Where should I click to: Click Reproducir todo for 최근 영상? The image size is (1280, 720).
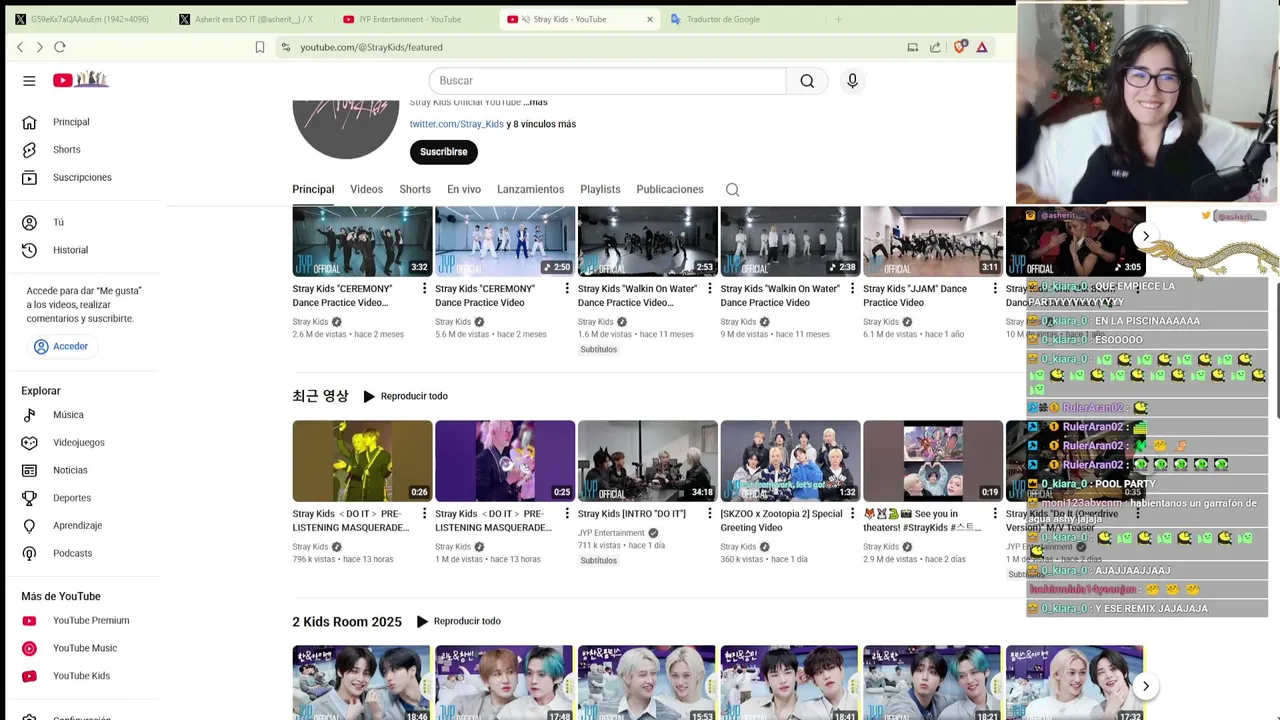[405, 397]
